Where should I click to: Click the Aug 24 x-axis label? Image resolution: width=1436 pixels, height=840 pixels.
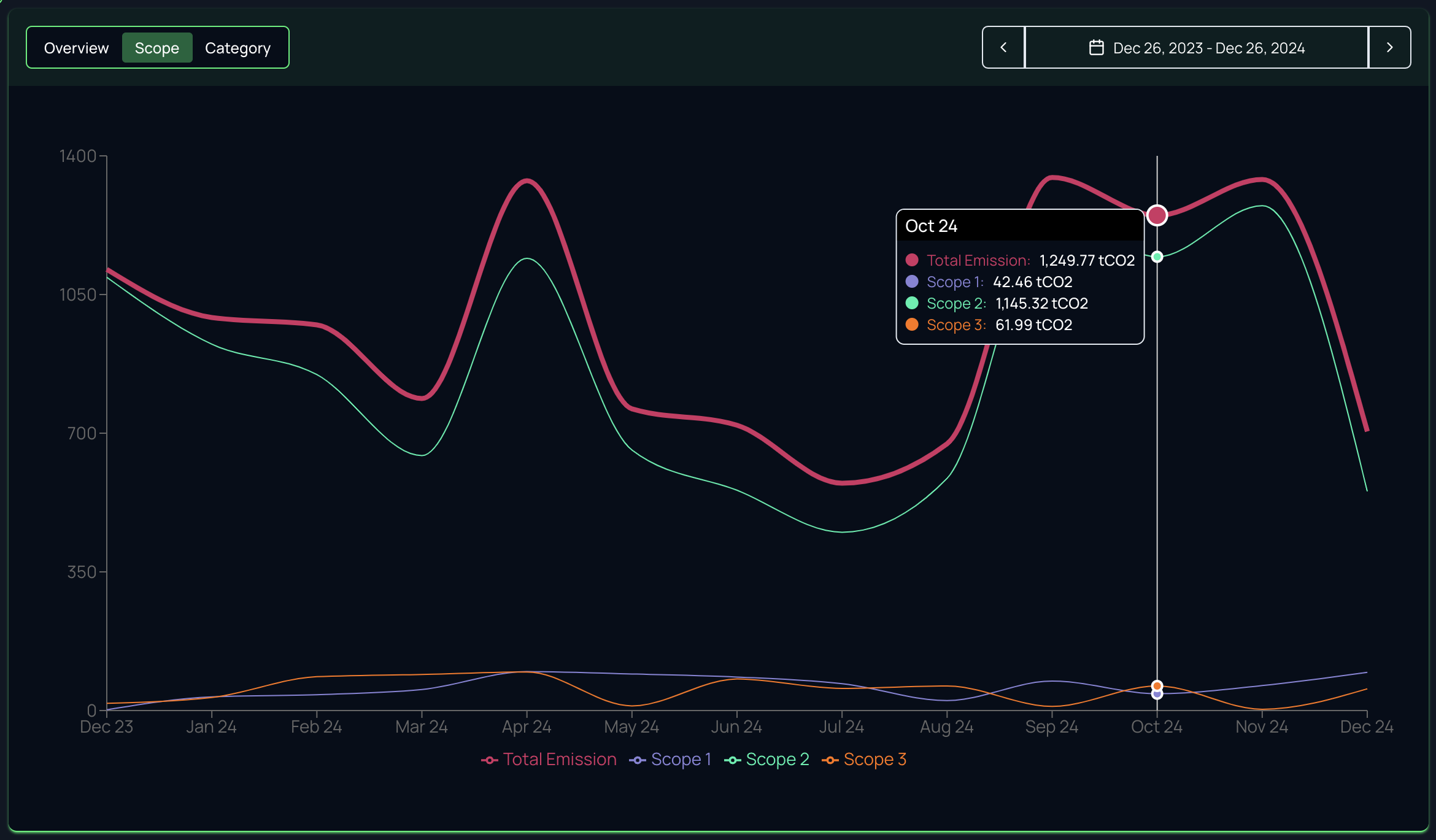(947, 727)
